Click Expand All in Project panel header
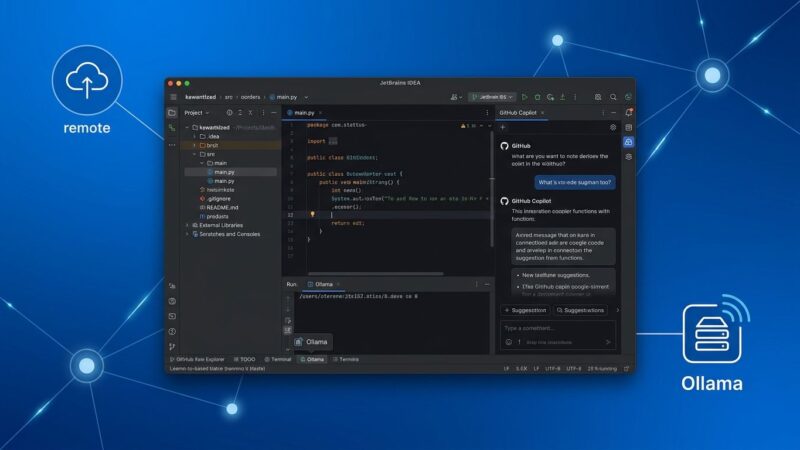 coord(240,113)
